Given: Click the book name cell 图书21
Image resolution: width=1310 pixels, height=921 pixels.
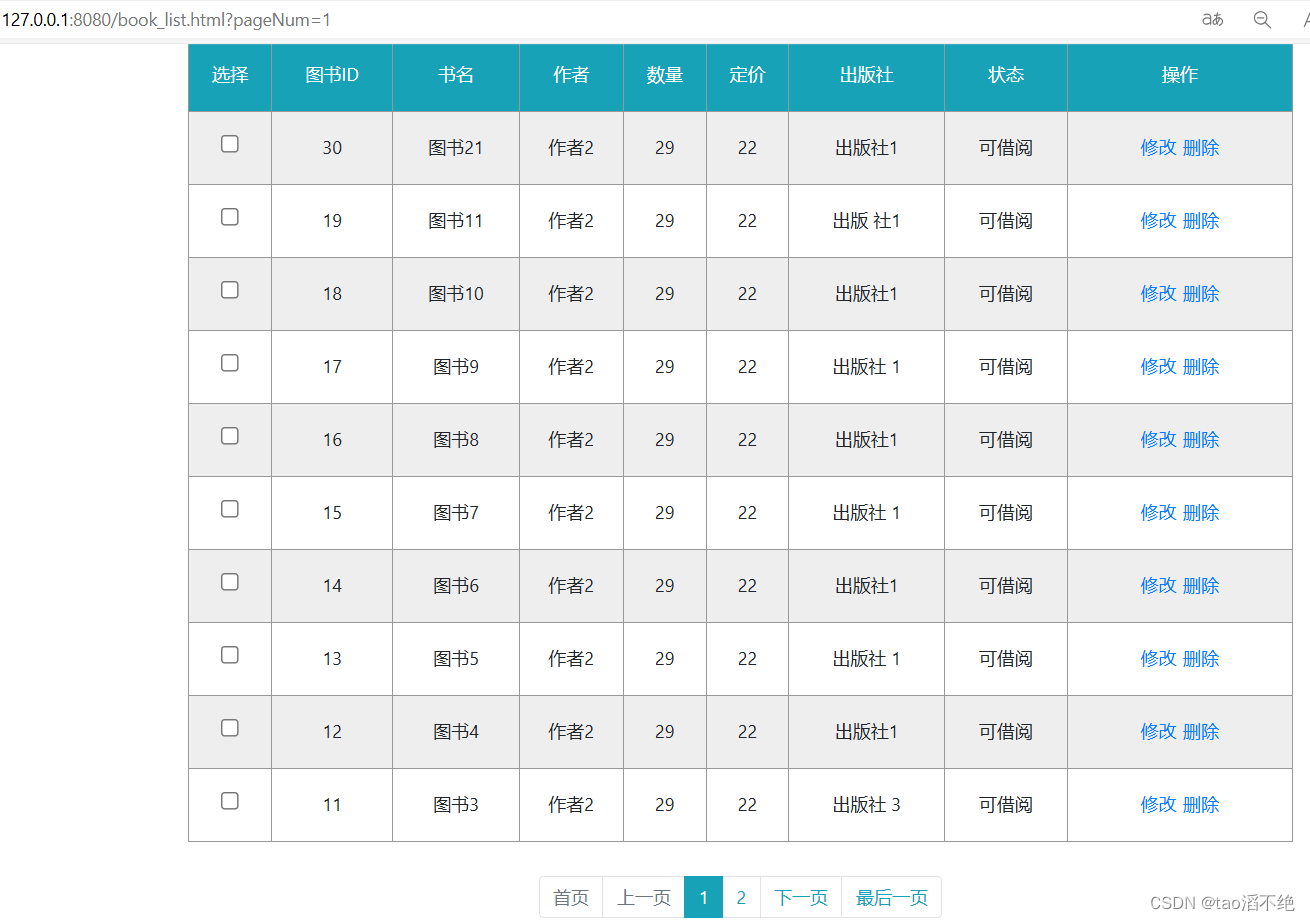Looking at the screenshot, I should point(456,148).
